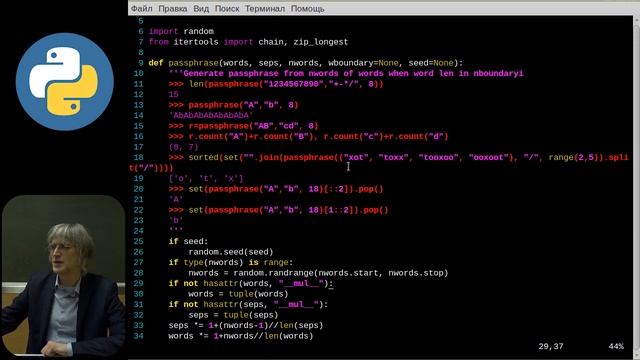
Task: Click line 7 'from itertools import chain, zip_longest'
Action: [248, 42]
